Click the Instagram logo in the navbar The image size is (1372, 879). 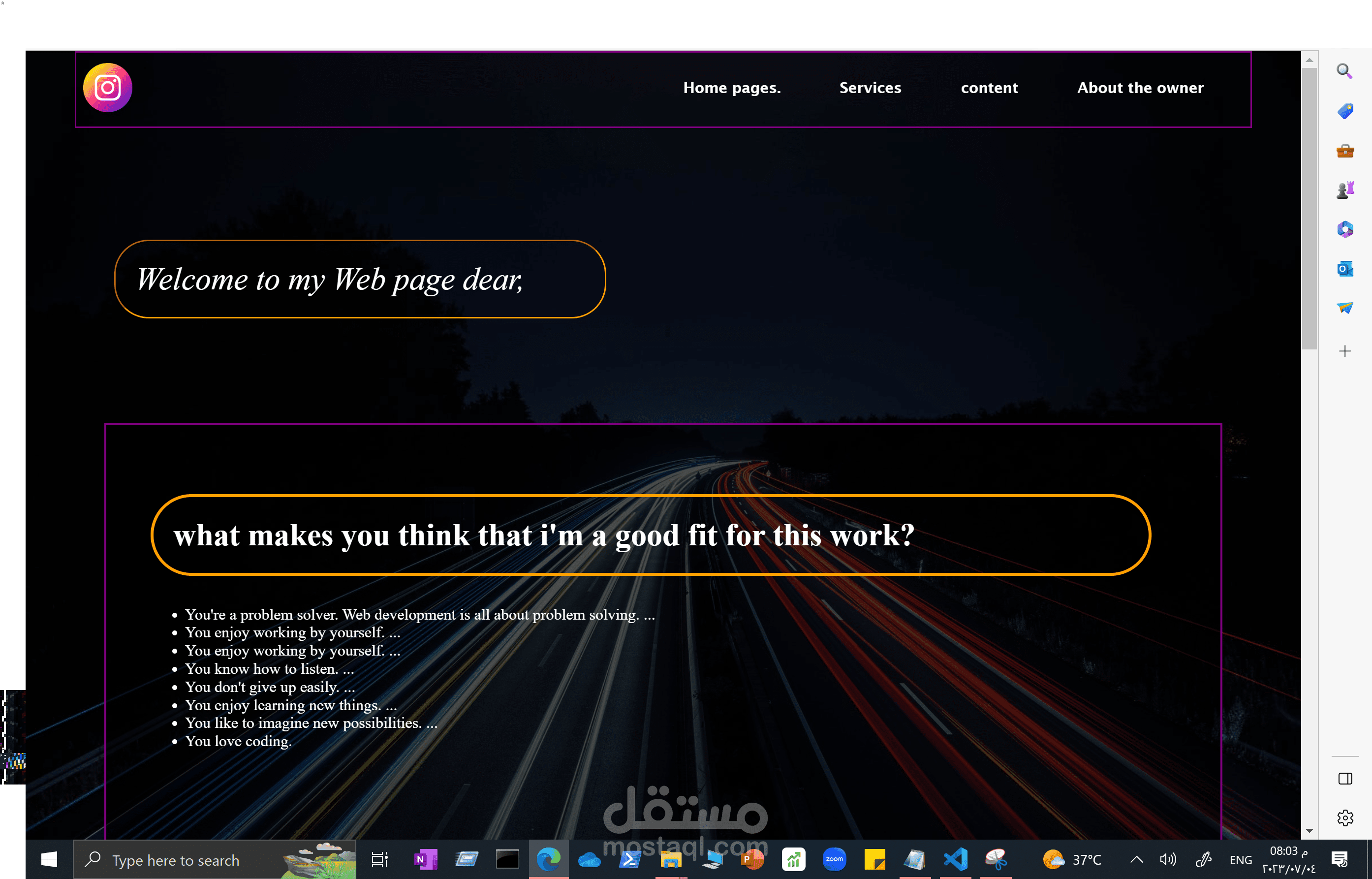coord(107,87)
